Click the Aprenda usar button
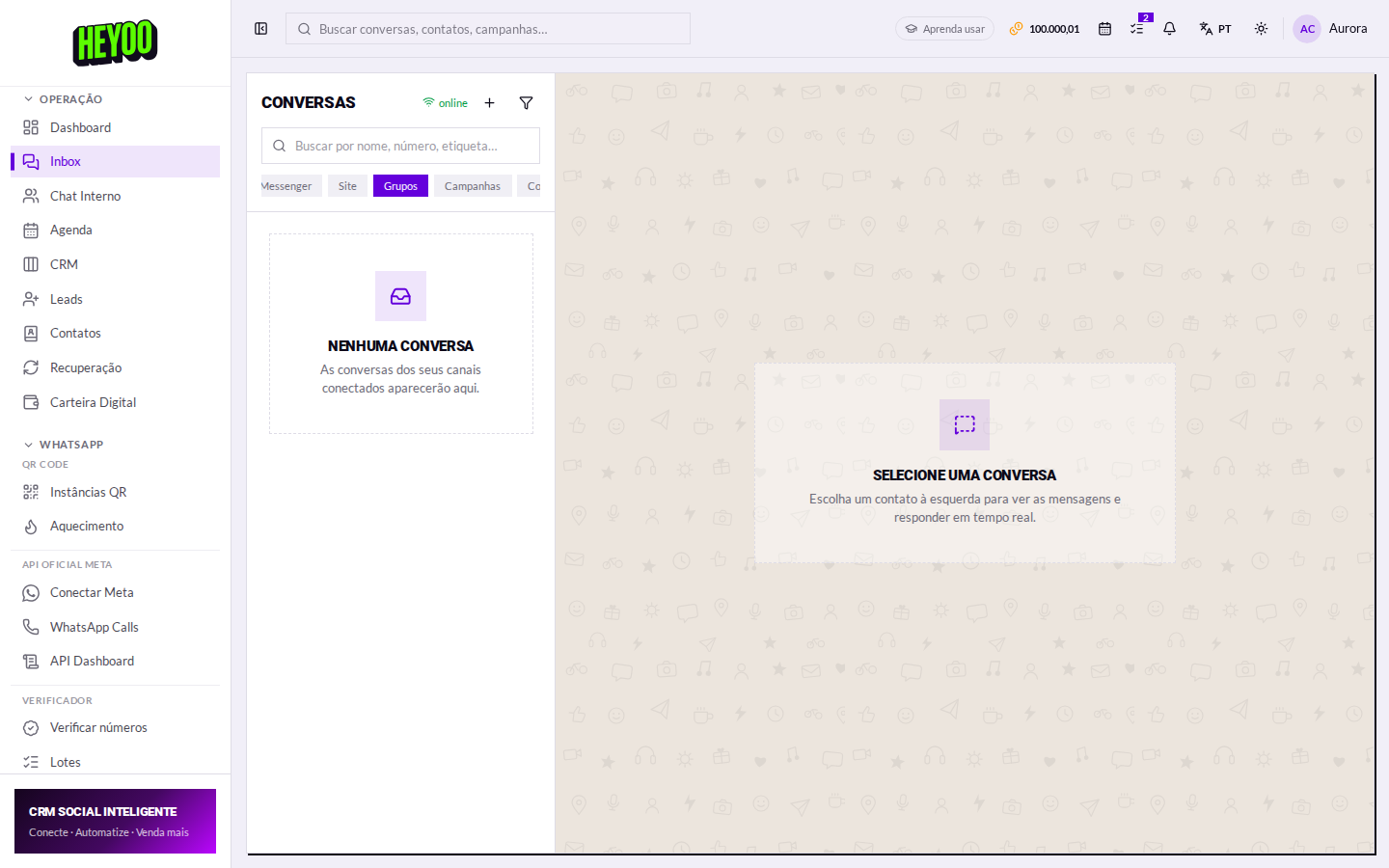The width and height of the screenshot is (1389, 868). coord(944,29)
